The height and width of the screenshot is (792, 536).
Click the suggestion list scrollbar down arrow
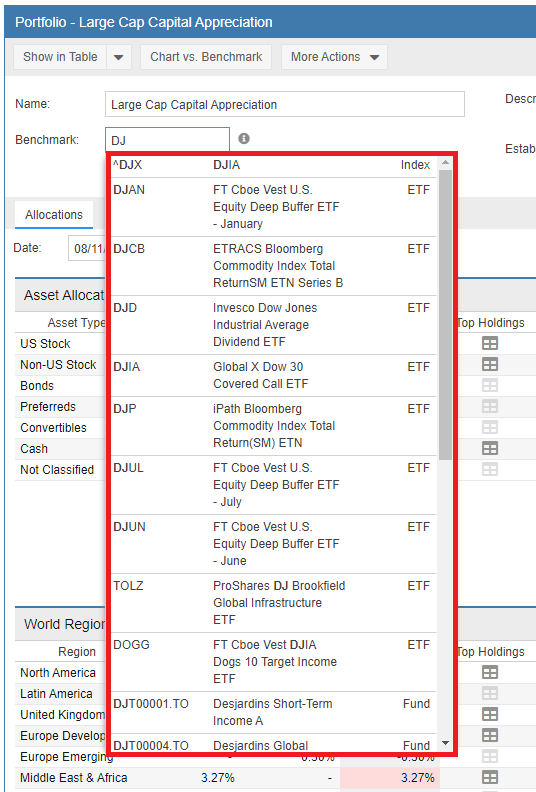[445, 743]
